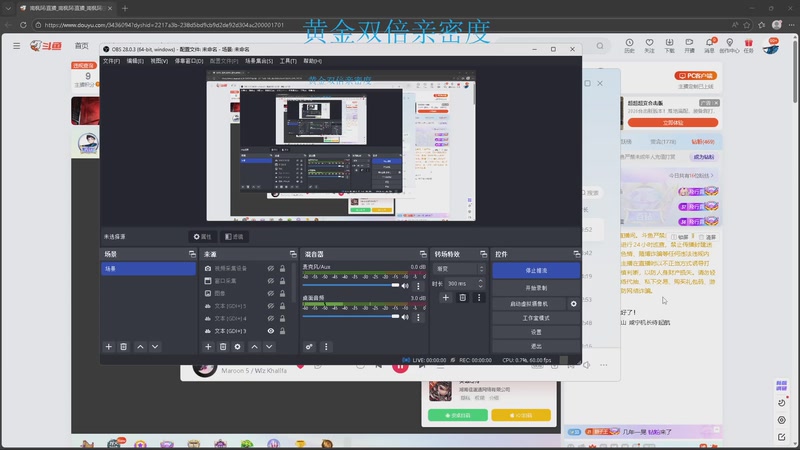Screen dimensions: 800x450
Task: Open the 视图(V) menu in OBS
Action: point(159,61)
